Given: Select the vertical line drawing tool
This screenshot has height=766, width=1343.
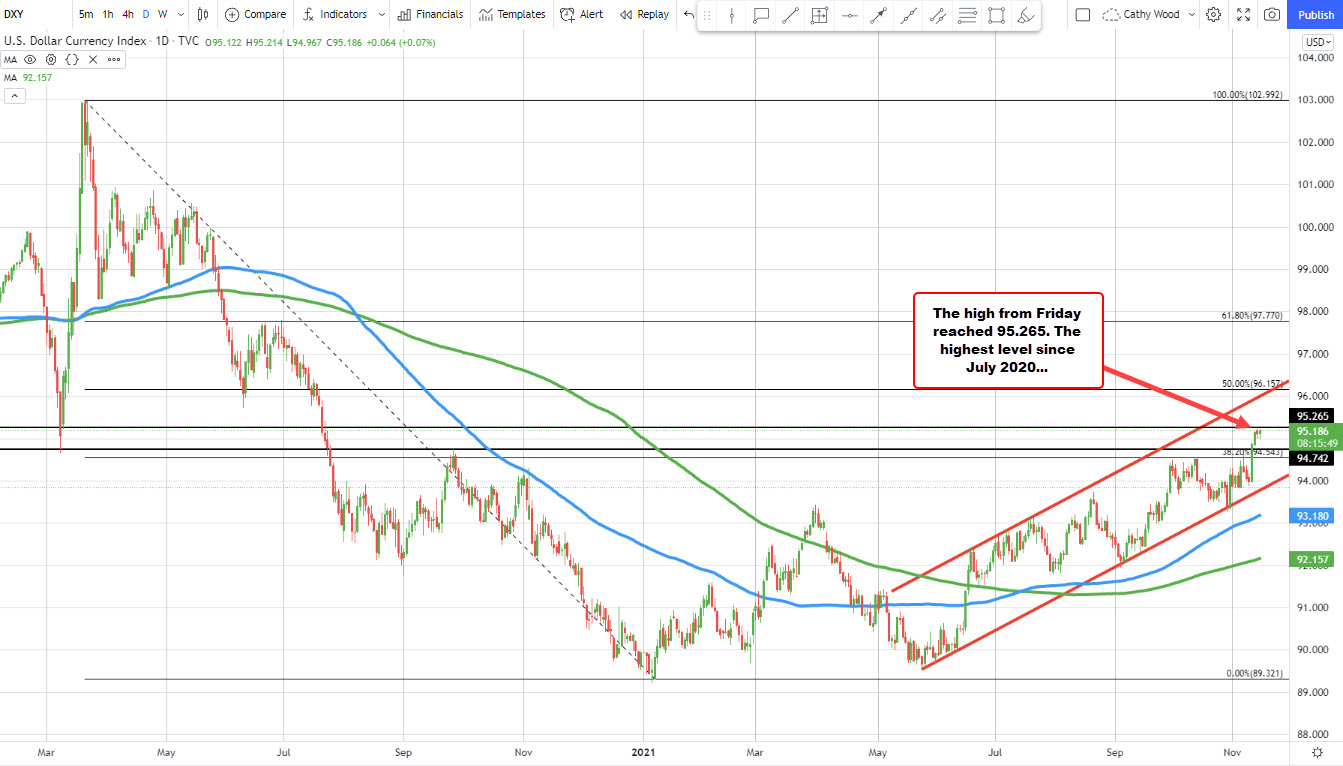Looking at the screenshot, I should point(732,15).
